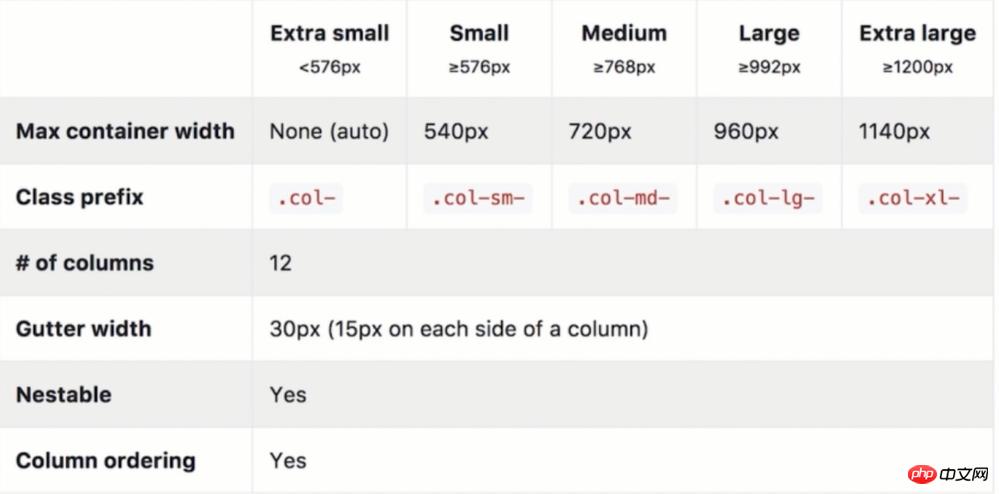Screen dimensions: 999x494
Task: Select the Medium column header
Action: (x=624, y=33)
